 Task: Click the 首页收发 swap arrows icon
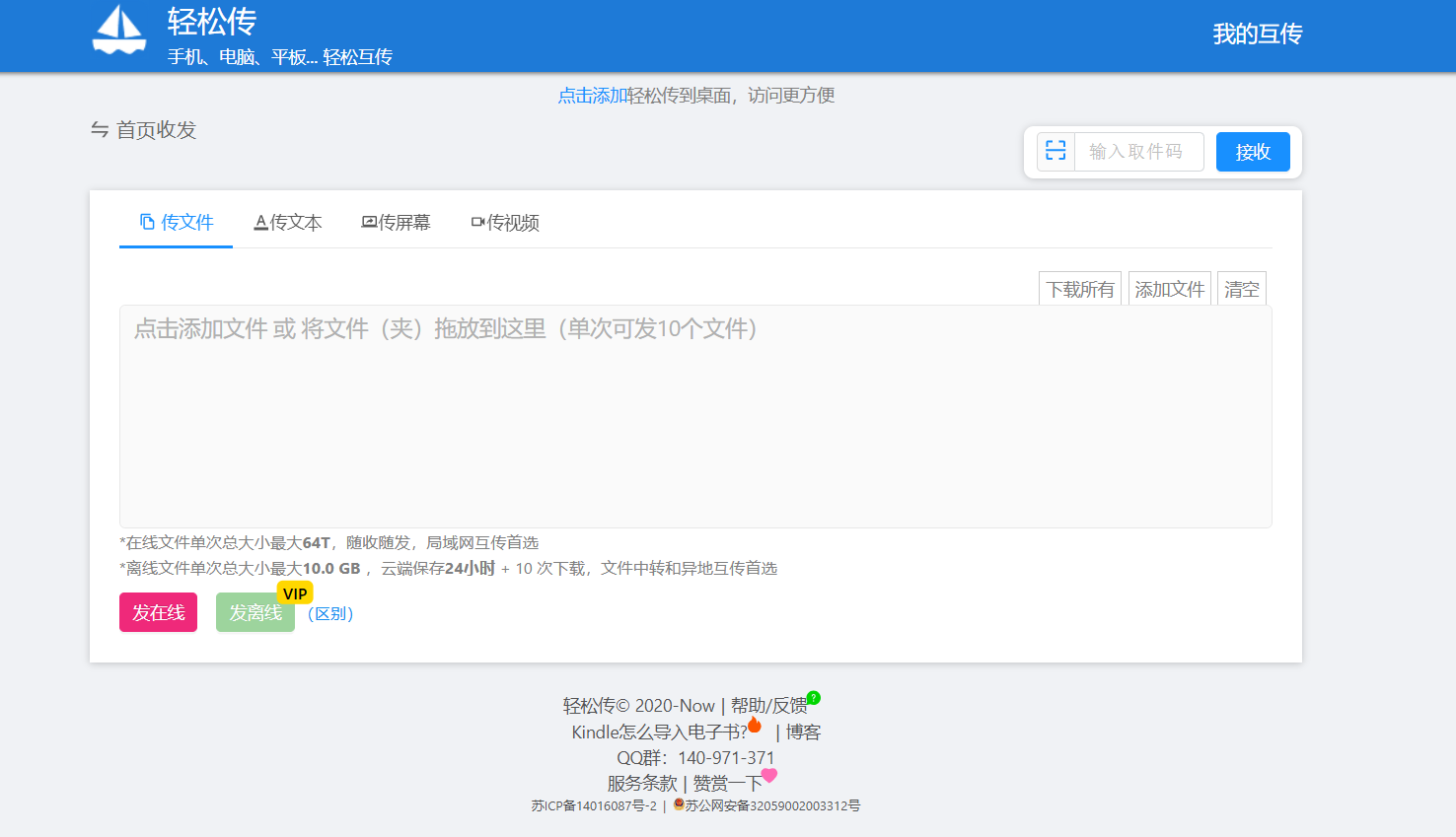click(100, 130)
